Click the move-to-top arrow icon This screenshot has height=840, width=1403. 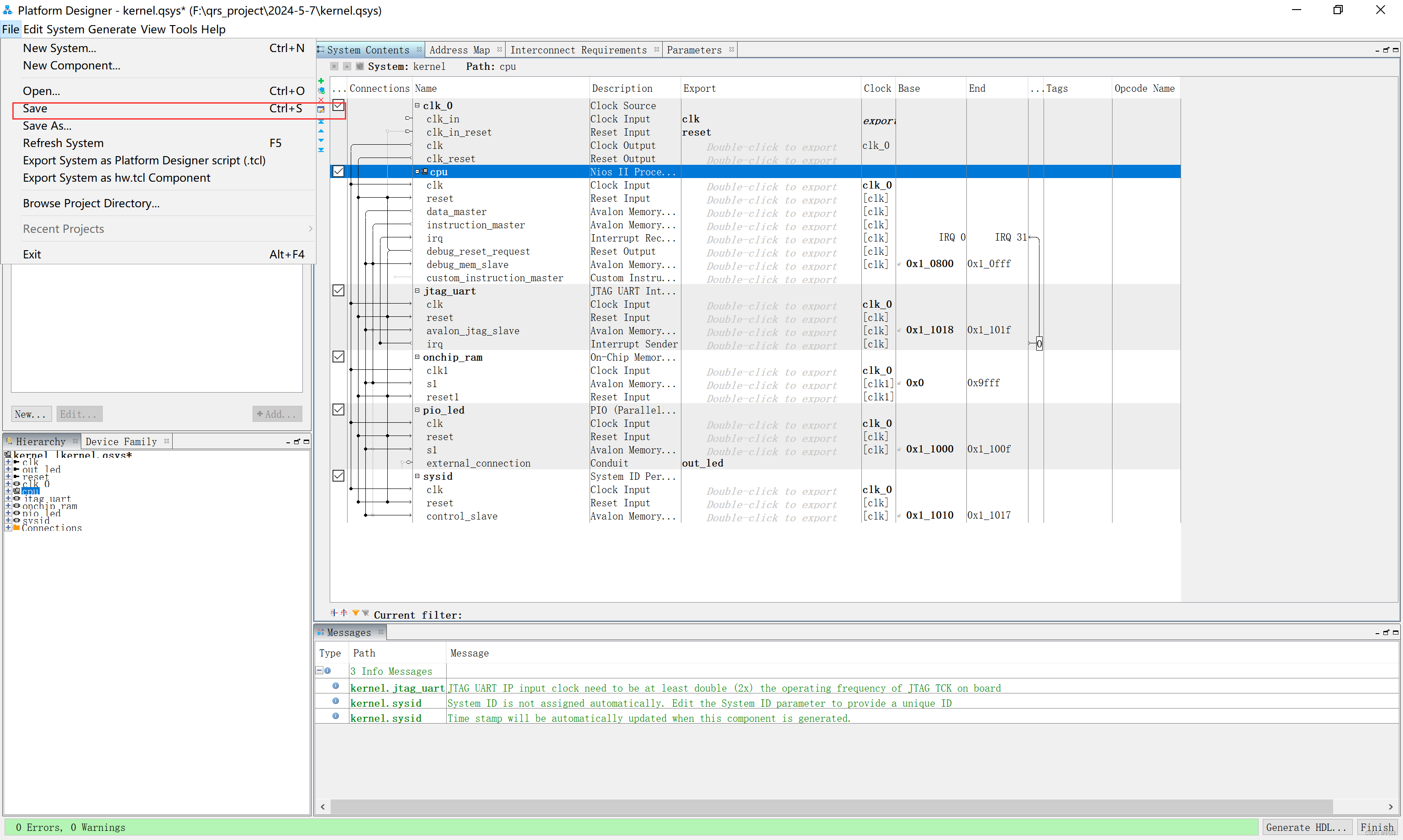321,121
